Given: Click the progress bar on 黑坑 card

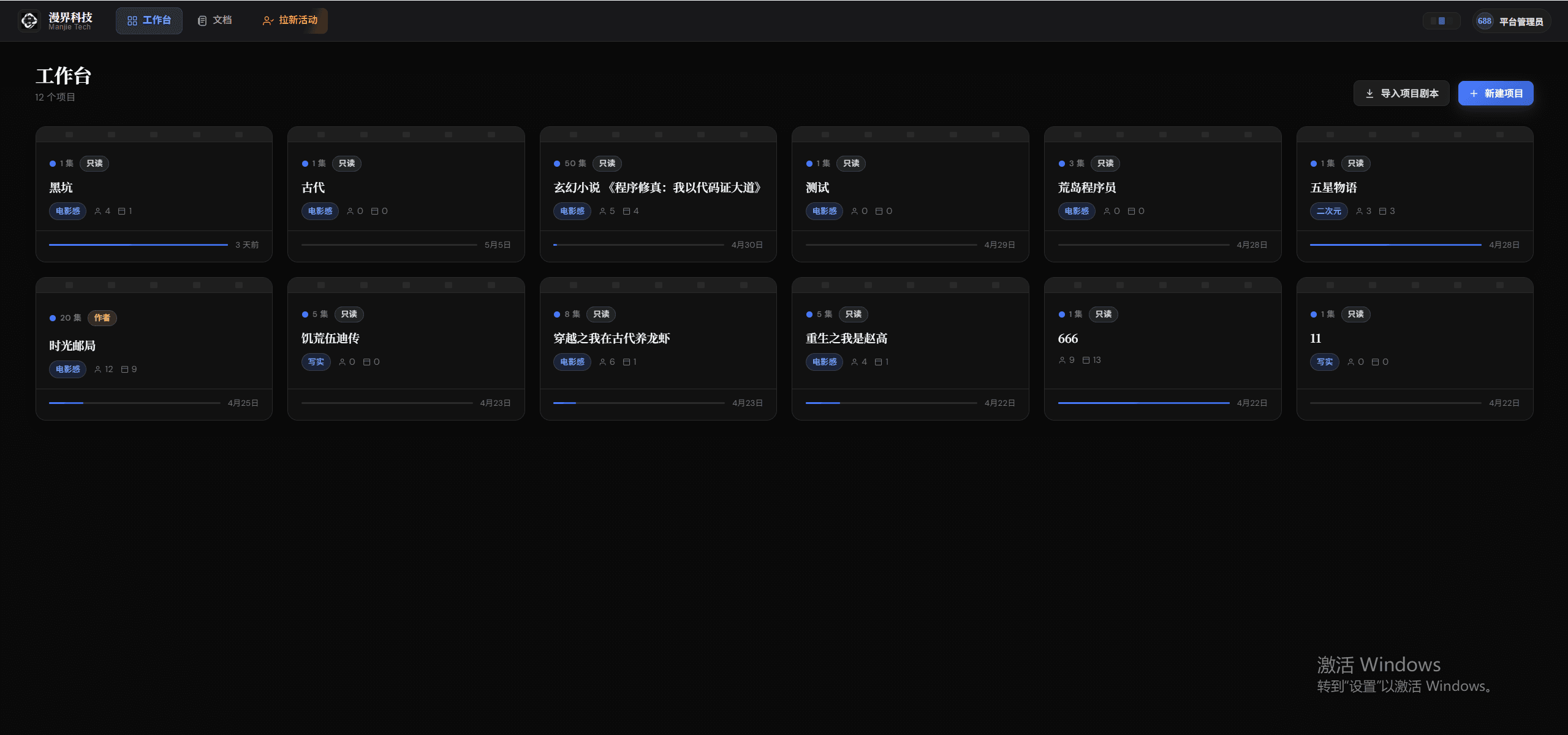Looking at the screenshot, I should (x=138, y=245).
